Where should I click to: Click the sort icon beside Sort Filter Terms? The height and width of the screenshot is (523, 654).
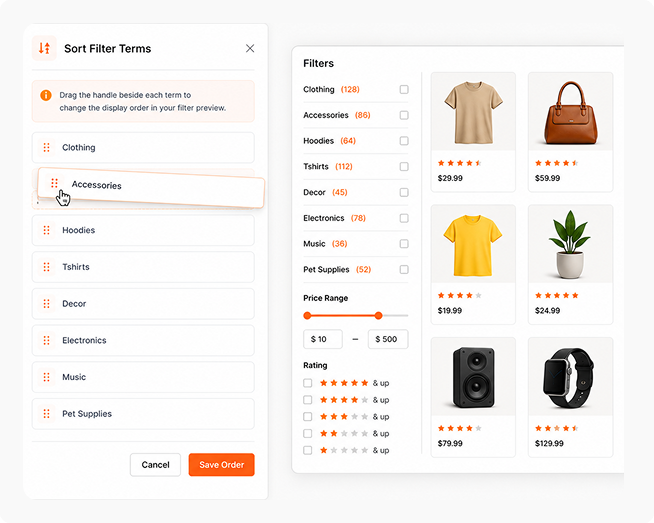click(x=44, y=48)
